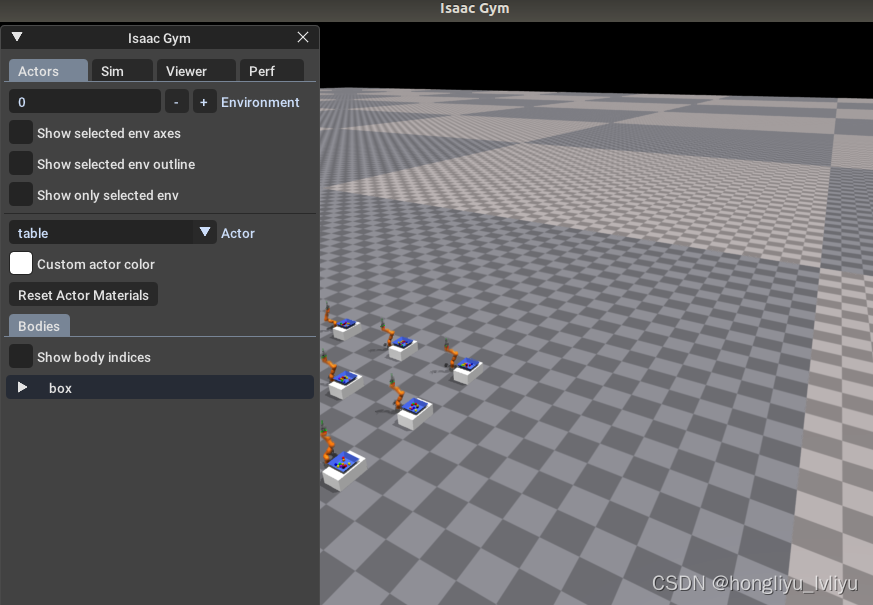Image resolution: width=873 pixels, height=605 pixels.
Task: Close the Isaac Gym panel
Action: point(303,37)
